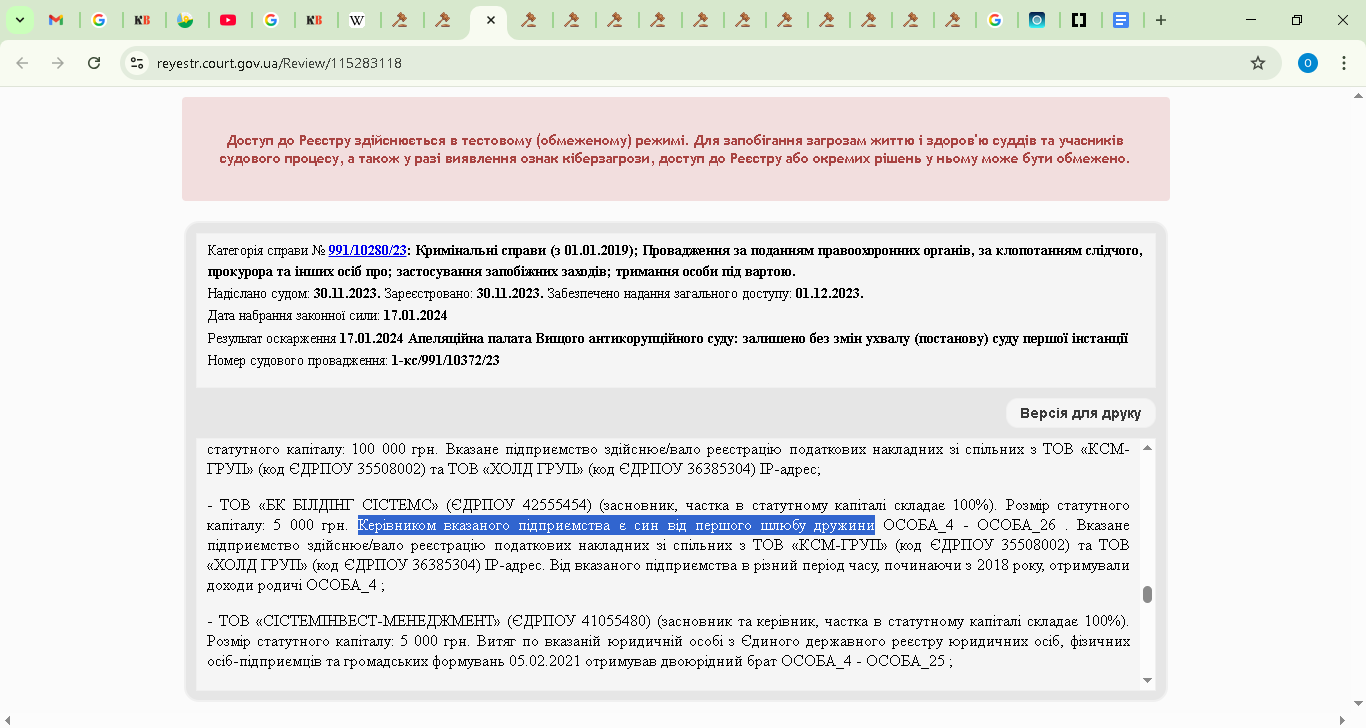Expand the tab search dropdown
This screenshot has width=1366, height=728.
(x=19, y=20)
